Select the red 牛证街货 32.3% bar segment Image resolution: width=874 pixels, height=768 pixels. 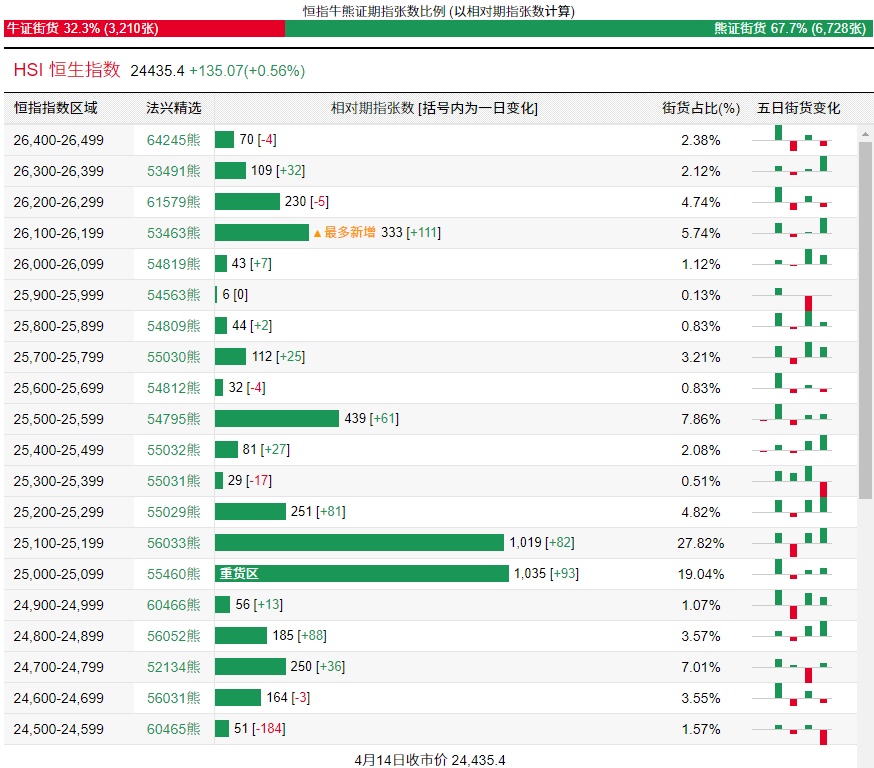(x=144, y=29)
